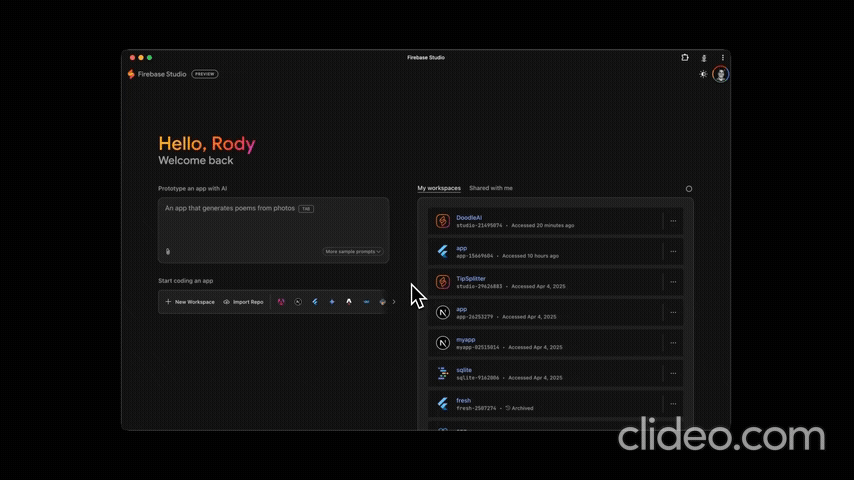Click the prompt field about poems from photos
Viewport: 854px width, 480px height.
273,230
